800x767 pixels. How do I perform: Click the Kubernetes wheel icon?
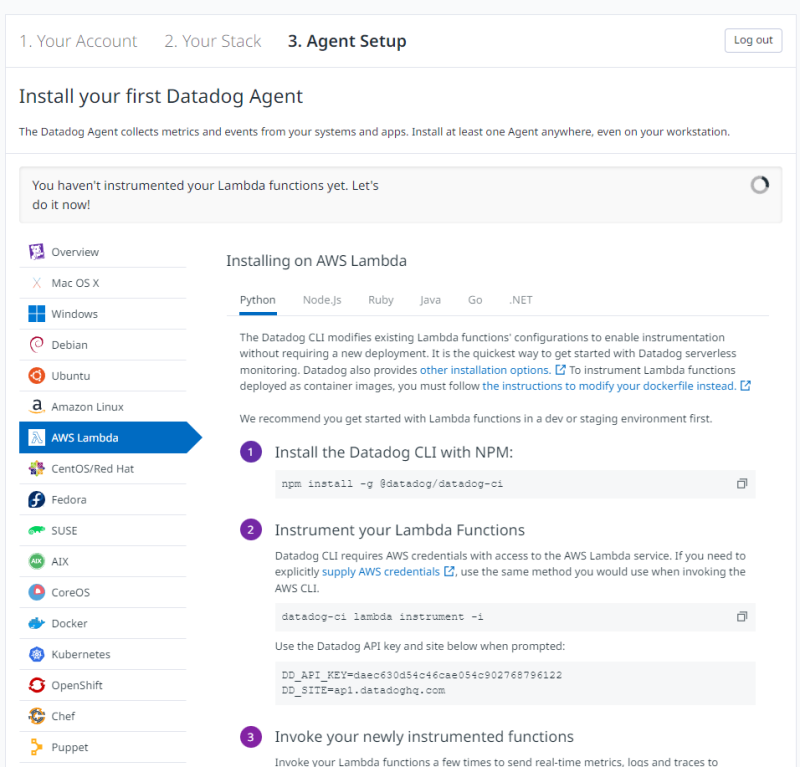coord(37,654)
